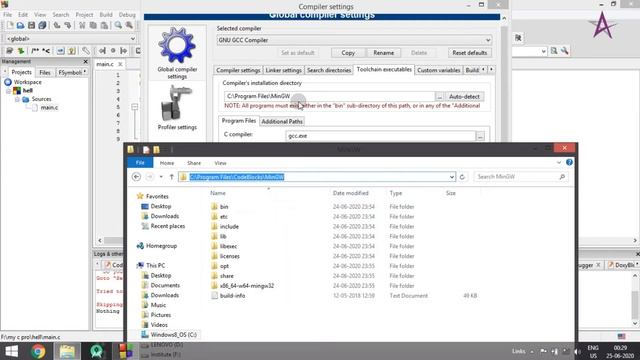Open the Project menu in Code::Blocks
The height and width of the screenshot is (360, 640).
coord(84,15)
